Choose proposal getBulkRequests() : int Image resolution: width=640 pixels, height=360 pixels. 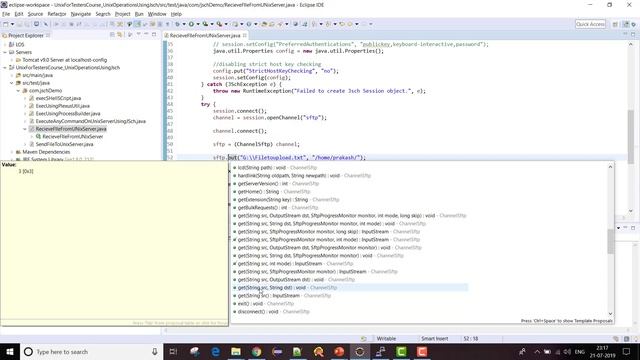(275, 208)
